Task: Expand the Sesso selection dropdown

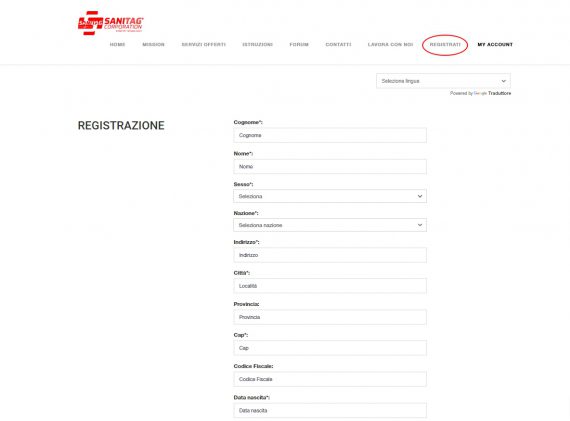Action: 330,196
